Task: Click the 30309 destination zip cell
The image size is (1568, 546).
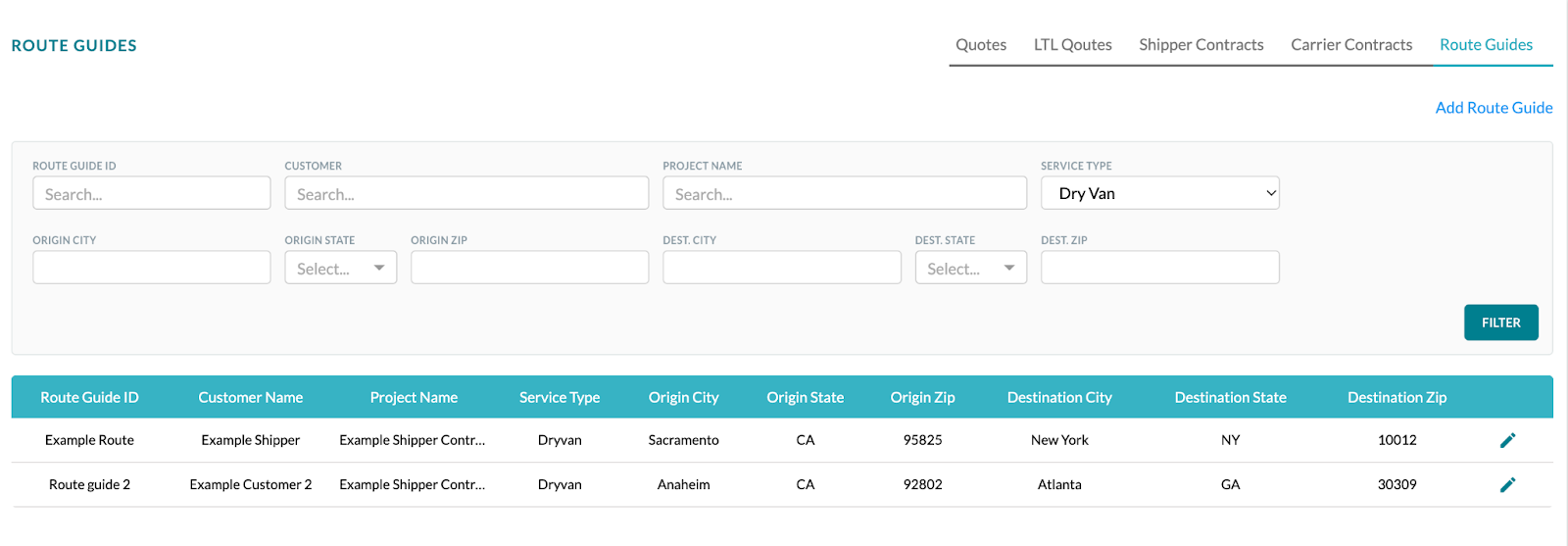Action: 1397,484
